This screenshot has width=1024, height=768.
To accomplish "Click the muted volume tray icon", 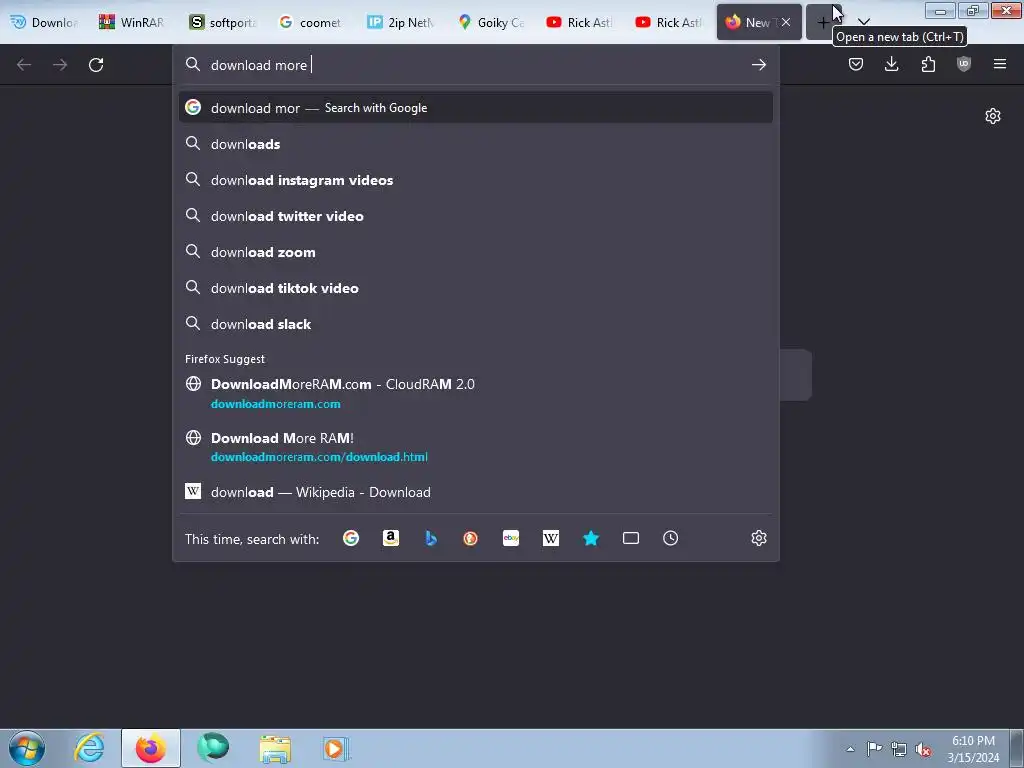I will 923,749.
